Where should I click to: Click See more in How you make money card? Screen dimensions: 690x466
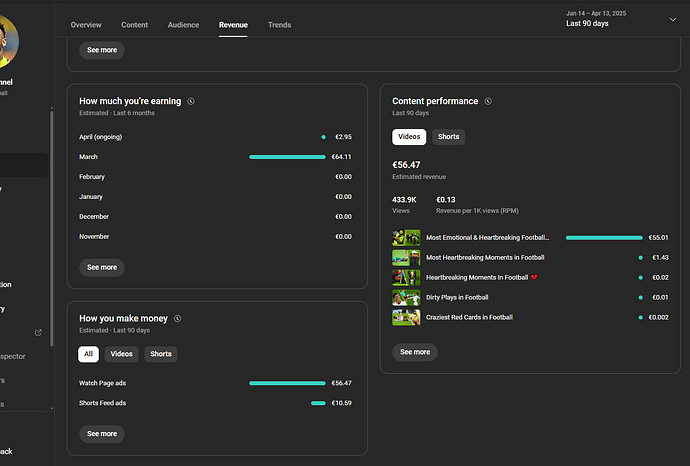tap(102, 434)
